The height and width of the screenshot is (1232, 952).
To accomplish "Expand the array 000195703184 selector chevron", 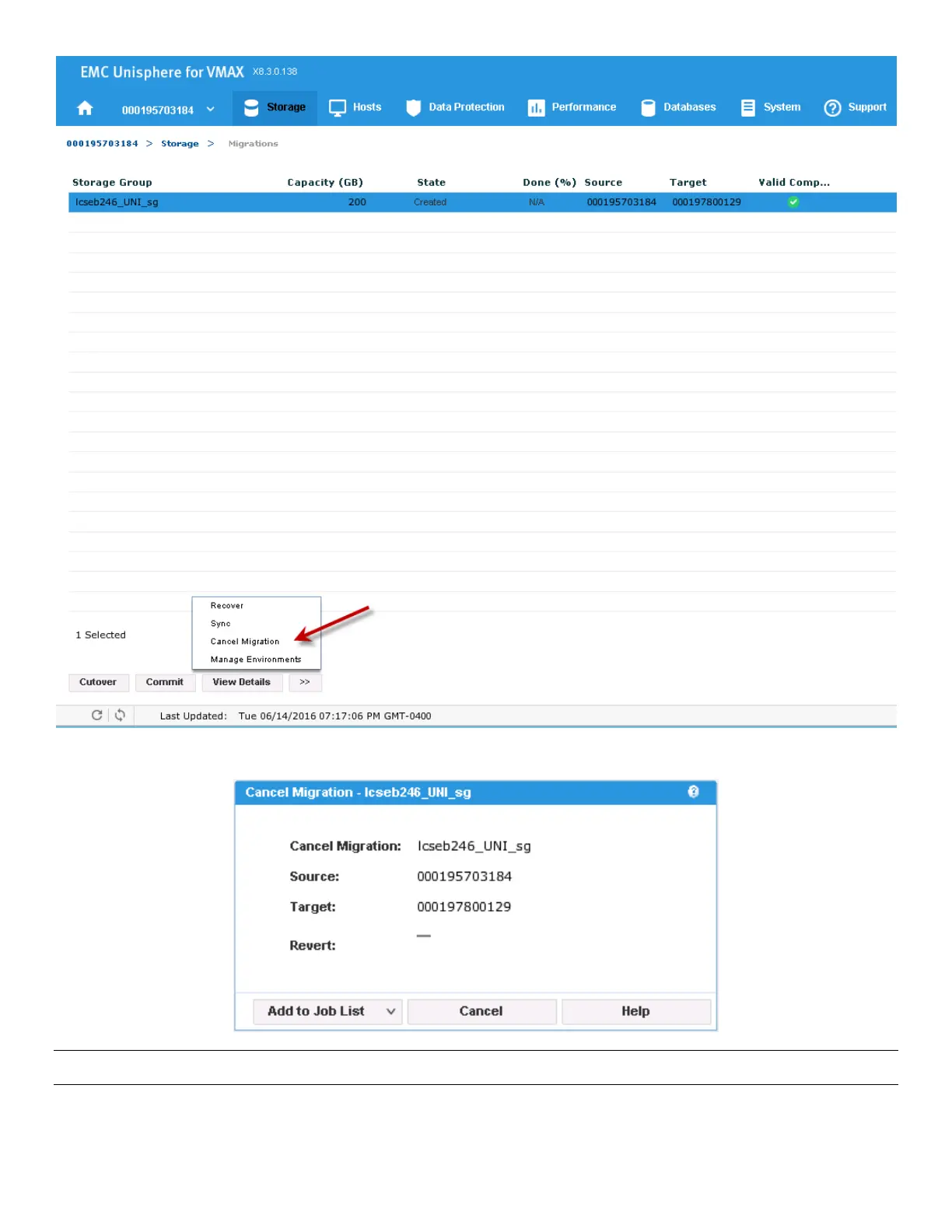I will click(x=210, y=109).
